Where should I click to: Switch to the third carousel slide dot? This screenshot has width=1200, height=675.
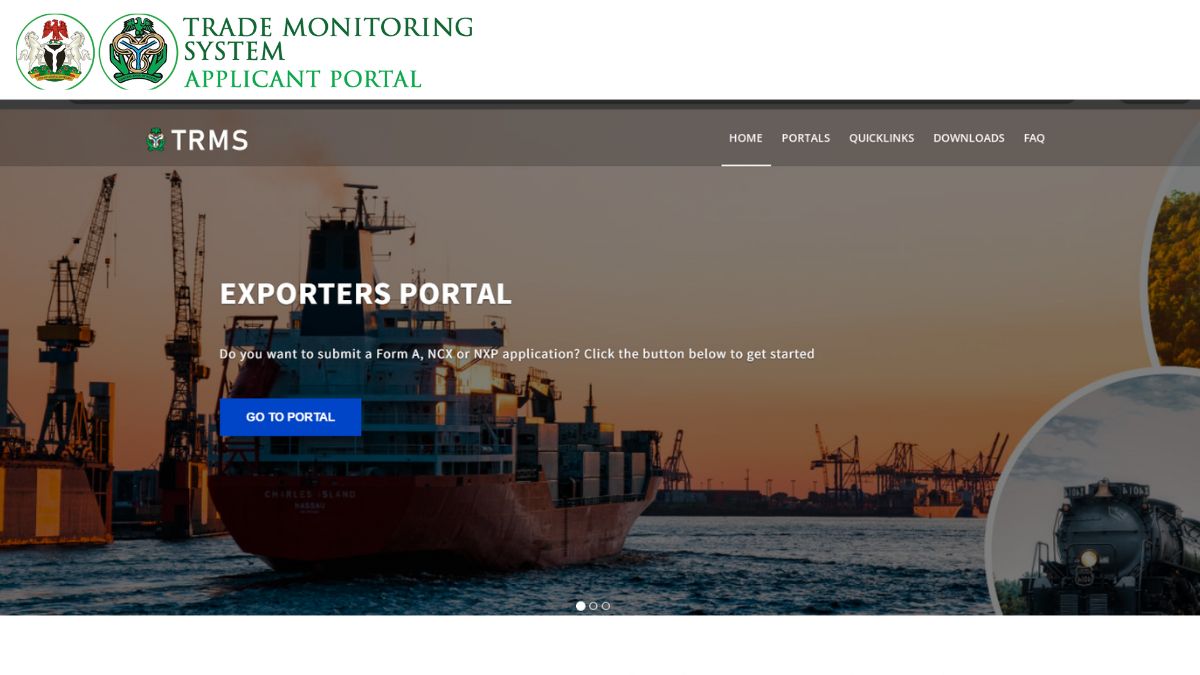point(606,606)
